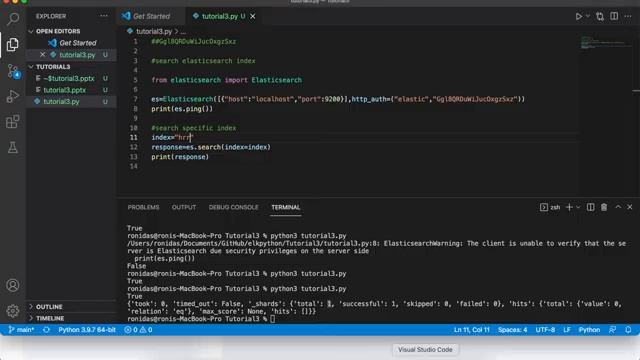Open the Manage gear icon

click(13, 311)
